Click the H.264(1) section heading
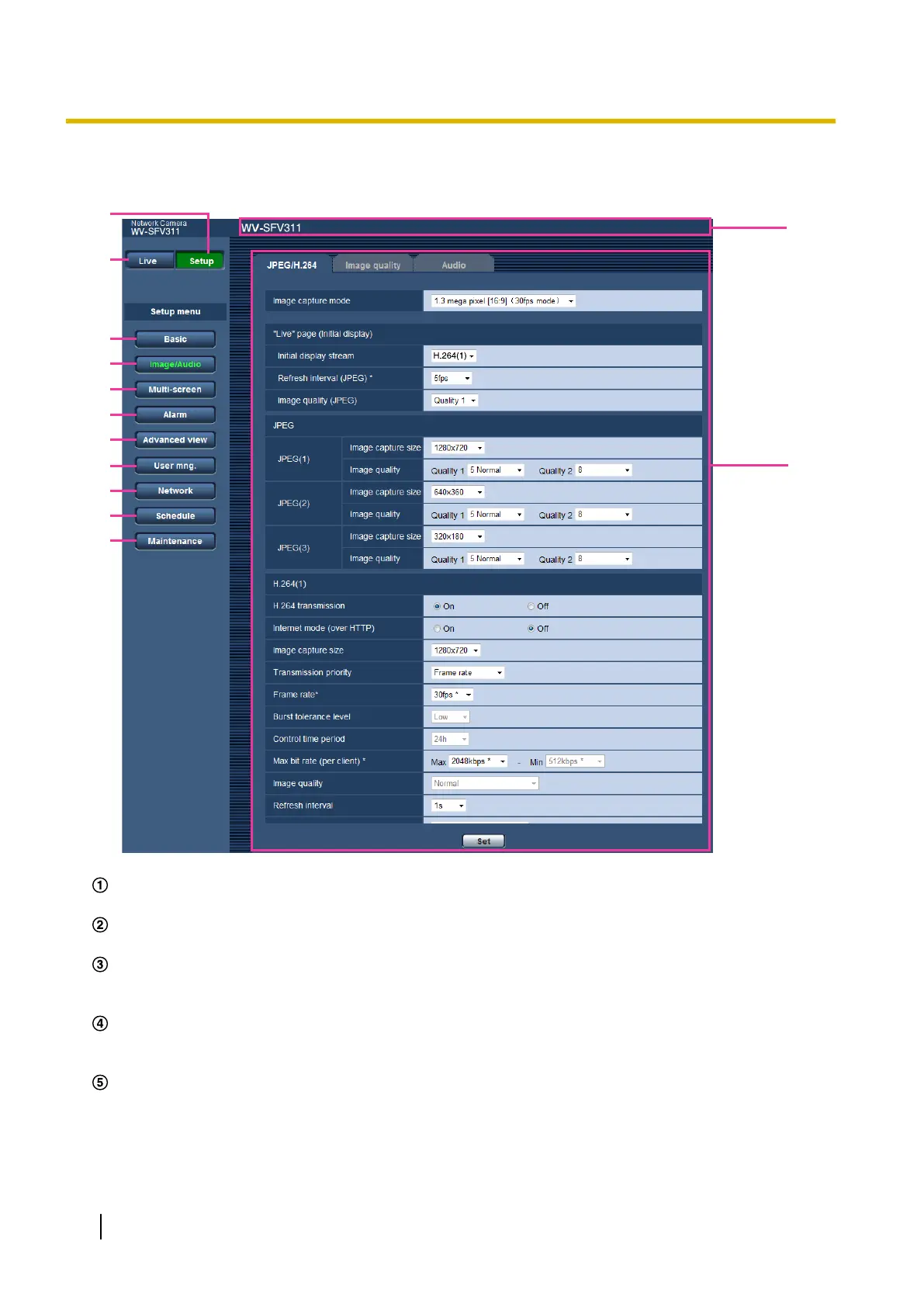924x1307 pixels. [x=483, y=584]
